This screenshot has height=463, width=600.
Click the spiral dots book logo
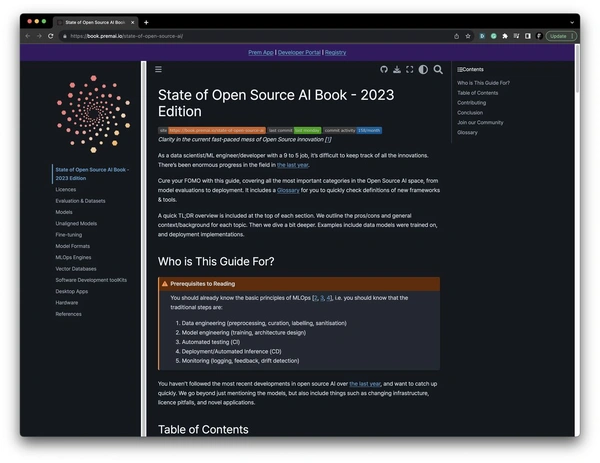click(x=93, y=114)
